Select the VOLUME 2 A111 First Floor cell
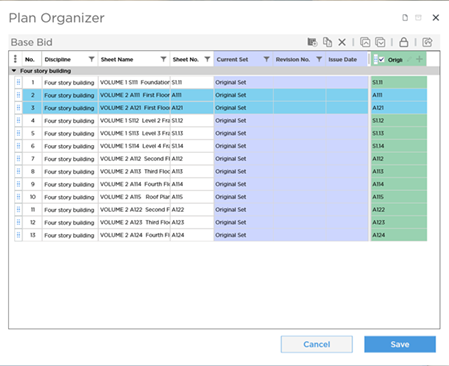The width and height of the screenshot is (449, 366). (135, 95)
